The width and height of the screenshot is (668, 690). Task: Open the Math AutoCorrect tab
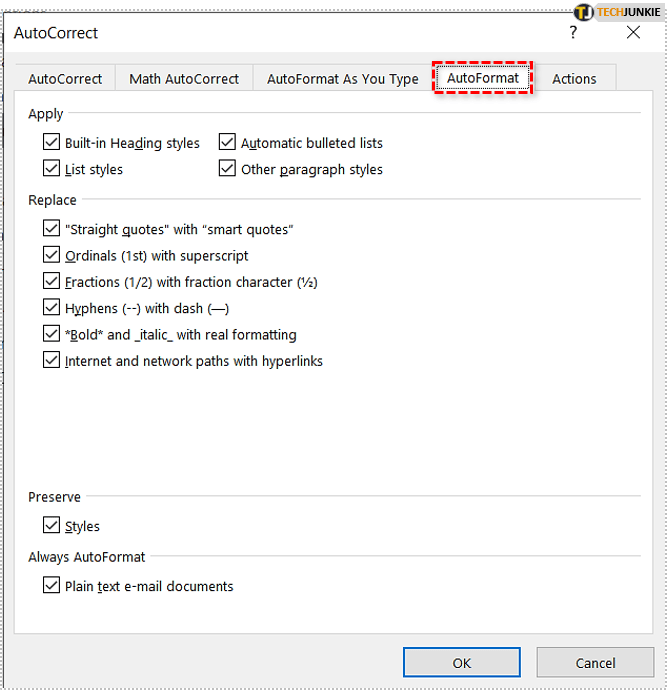(184, 79)
